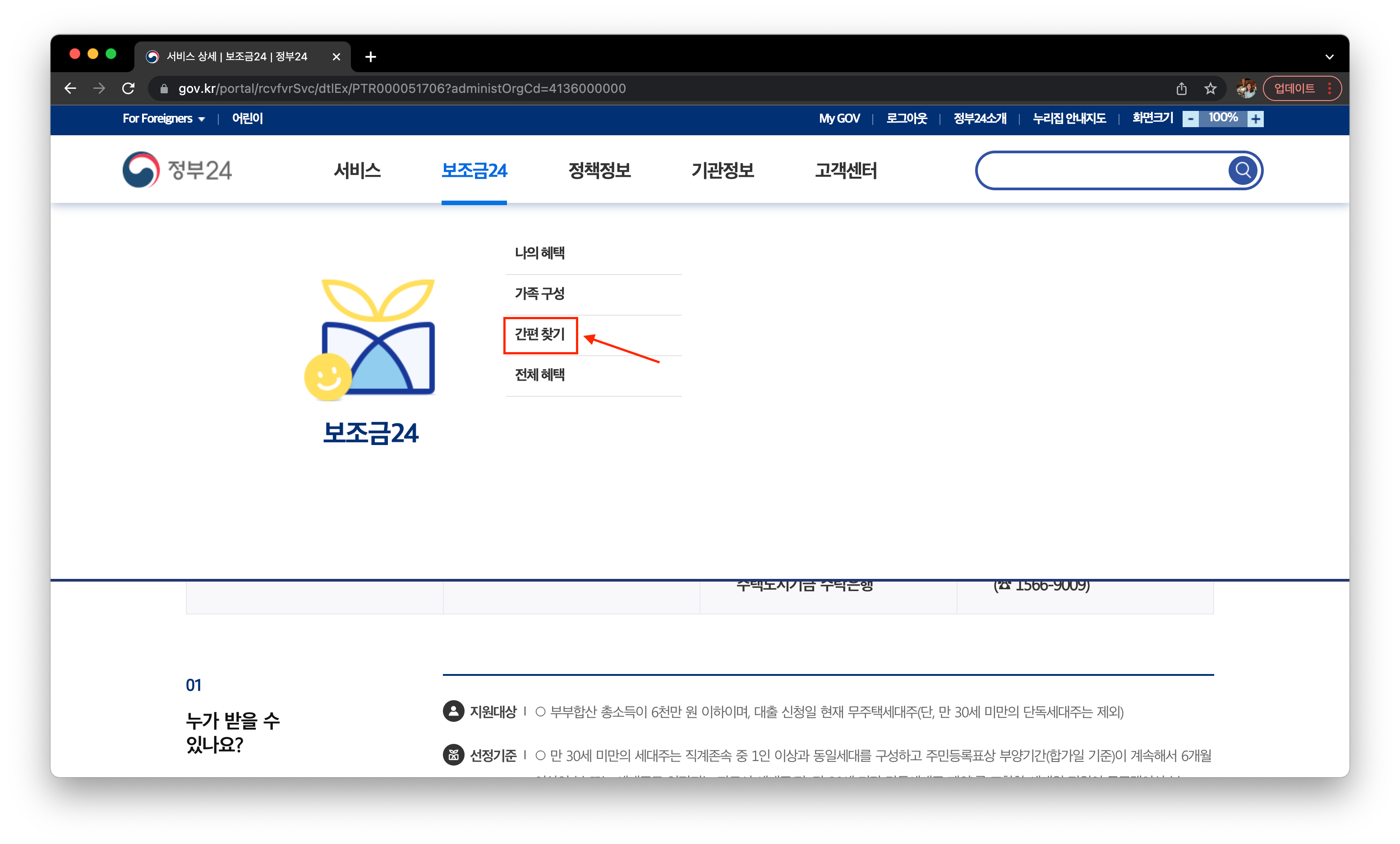Image resolution: width=1400 pixels, height=844 pixels.
Task: Click the '누가 받을 수 있나요?' heading
Action: (x=232, y=732)
